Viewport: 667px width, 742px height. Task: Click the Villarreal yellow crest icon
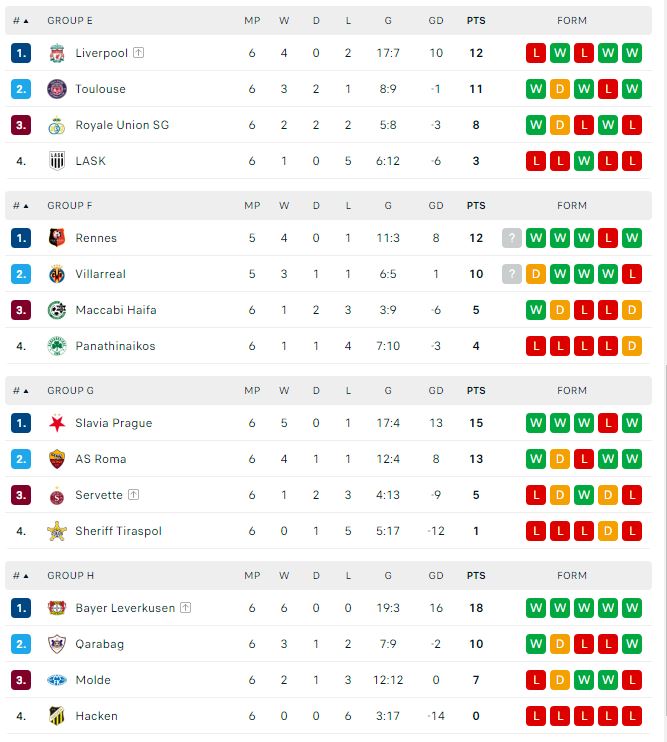[x=57, y=274]
